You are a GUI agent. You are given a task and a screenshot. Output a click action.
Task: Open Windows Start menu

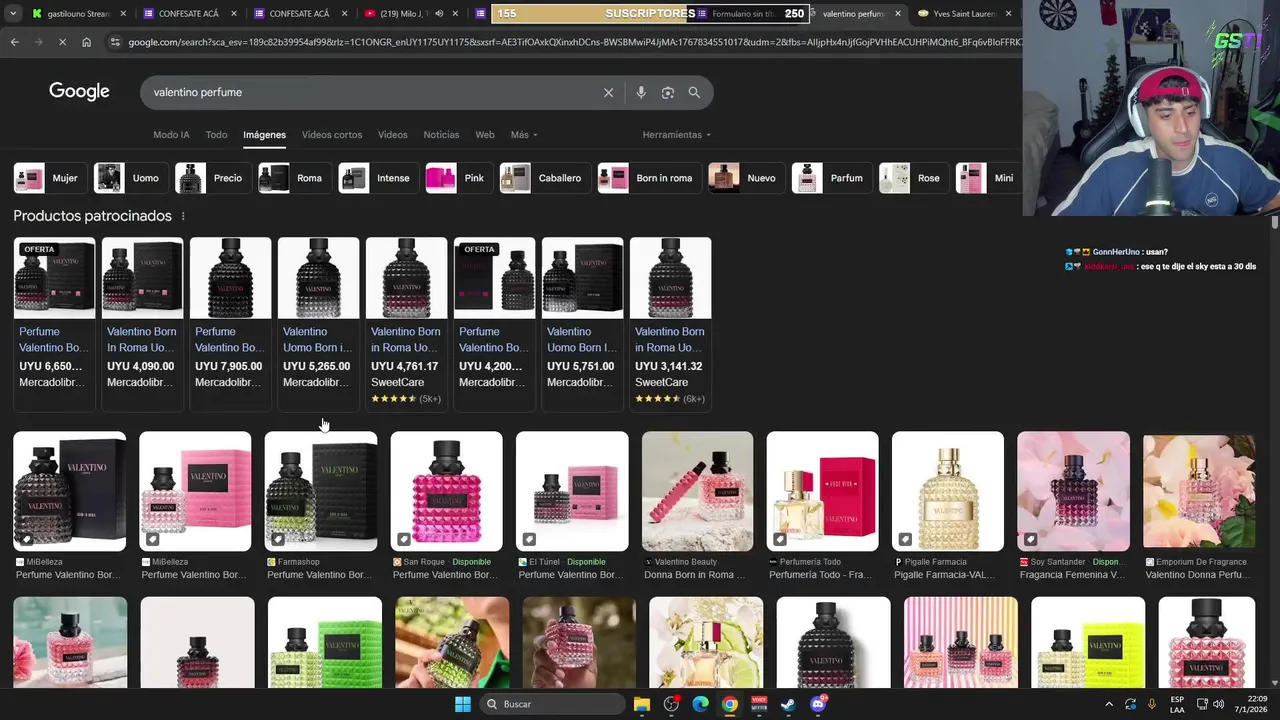click(x=462, y=704)
